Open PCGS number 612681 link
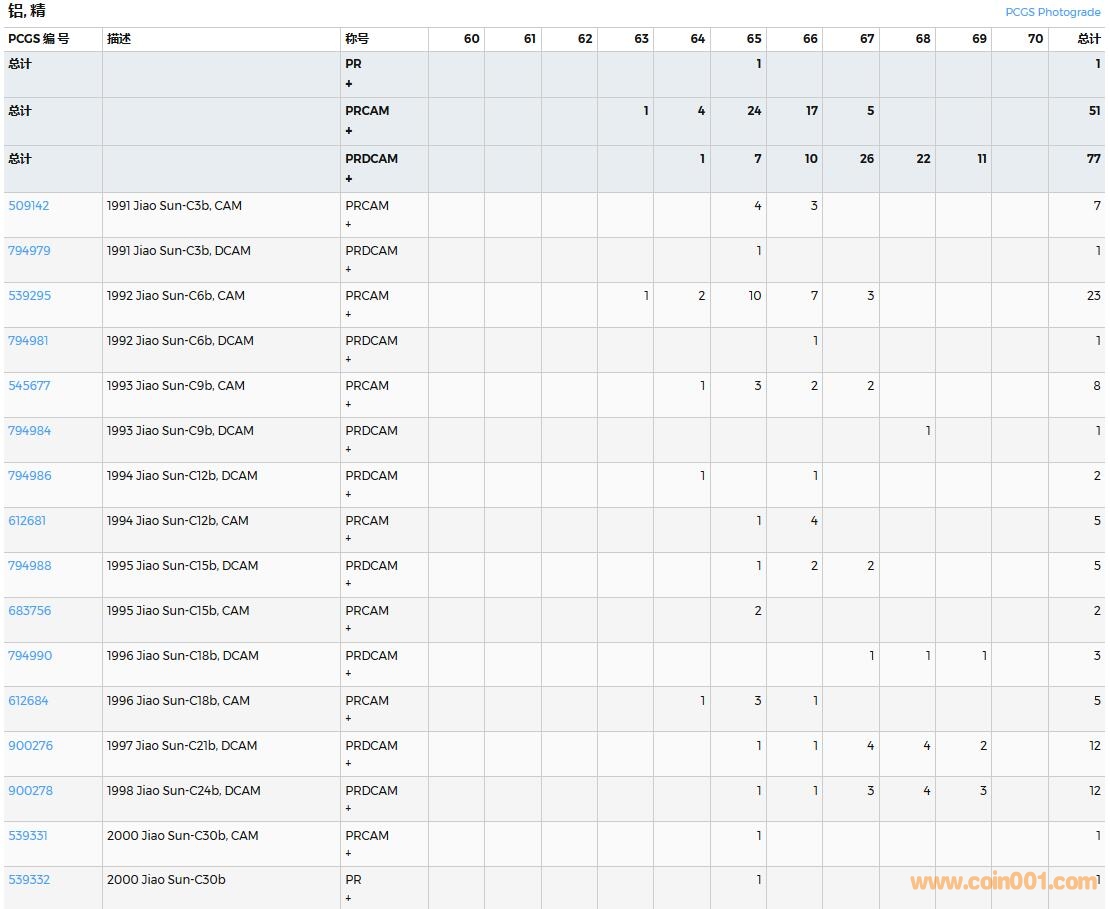This screenshot has width=1110, height=909. click(27, 521)
